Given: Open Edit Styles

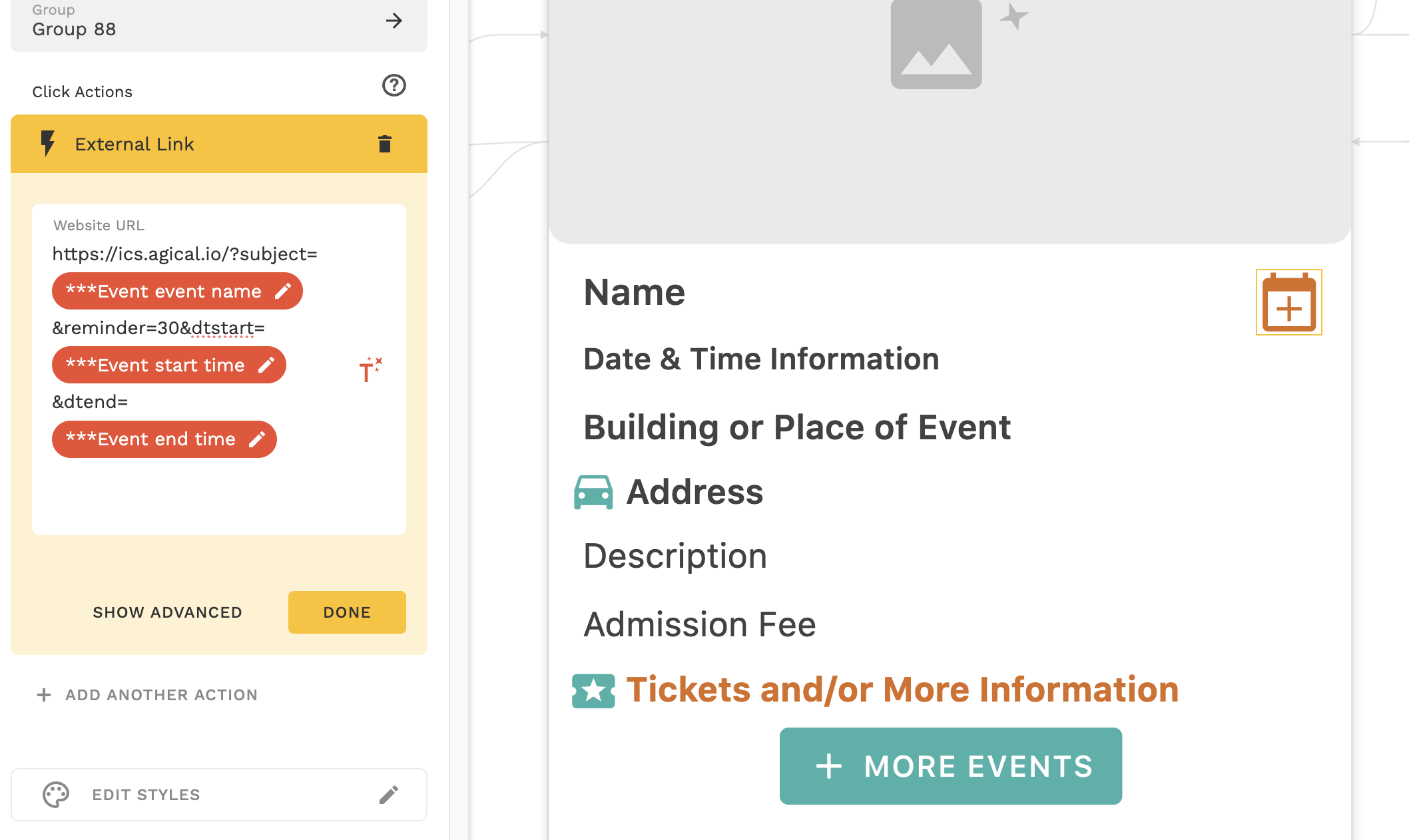Looking at the screenshot, I should 219,795.
